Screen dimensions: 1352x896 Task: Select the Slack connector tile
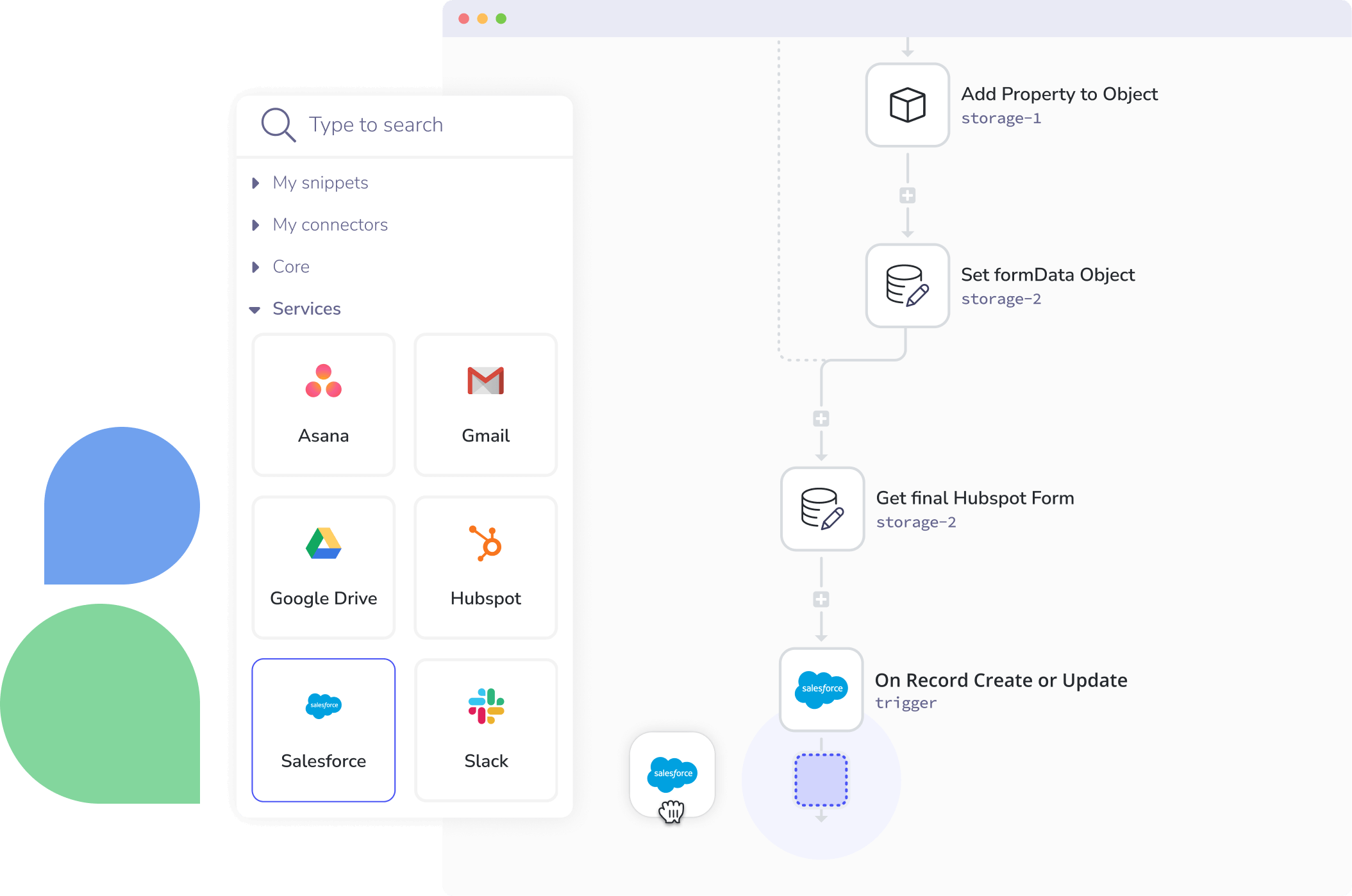(485, 730)
